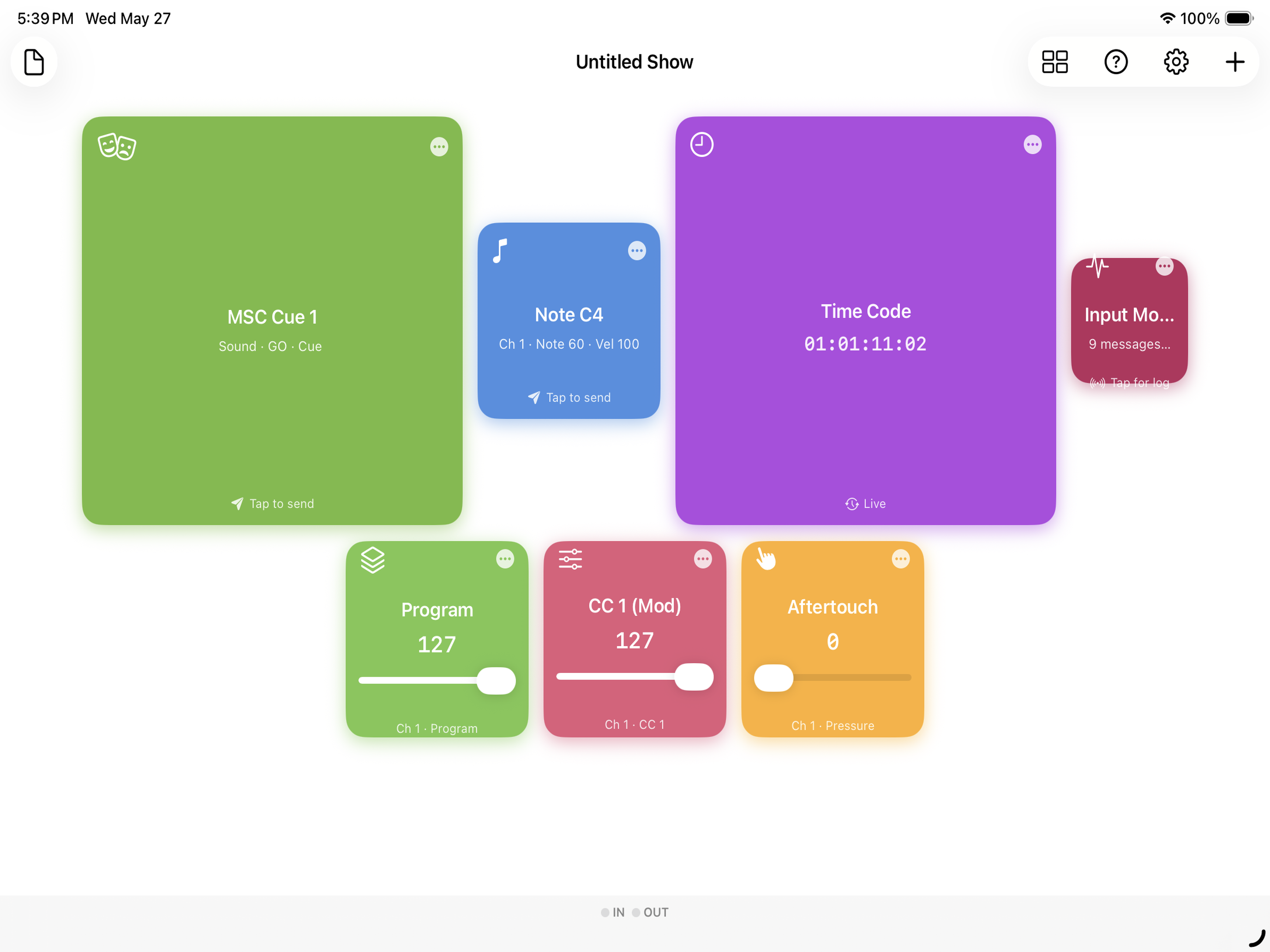Open the Aftertouch options ellipsis
This screenshot has width=1270, height=952.
(x=900, y=559)
